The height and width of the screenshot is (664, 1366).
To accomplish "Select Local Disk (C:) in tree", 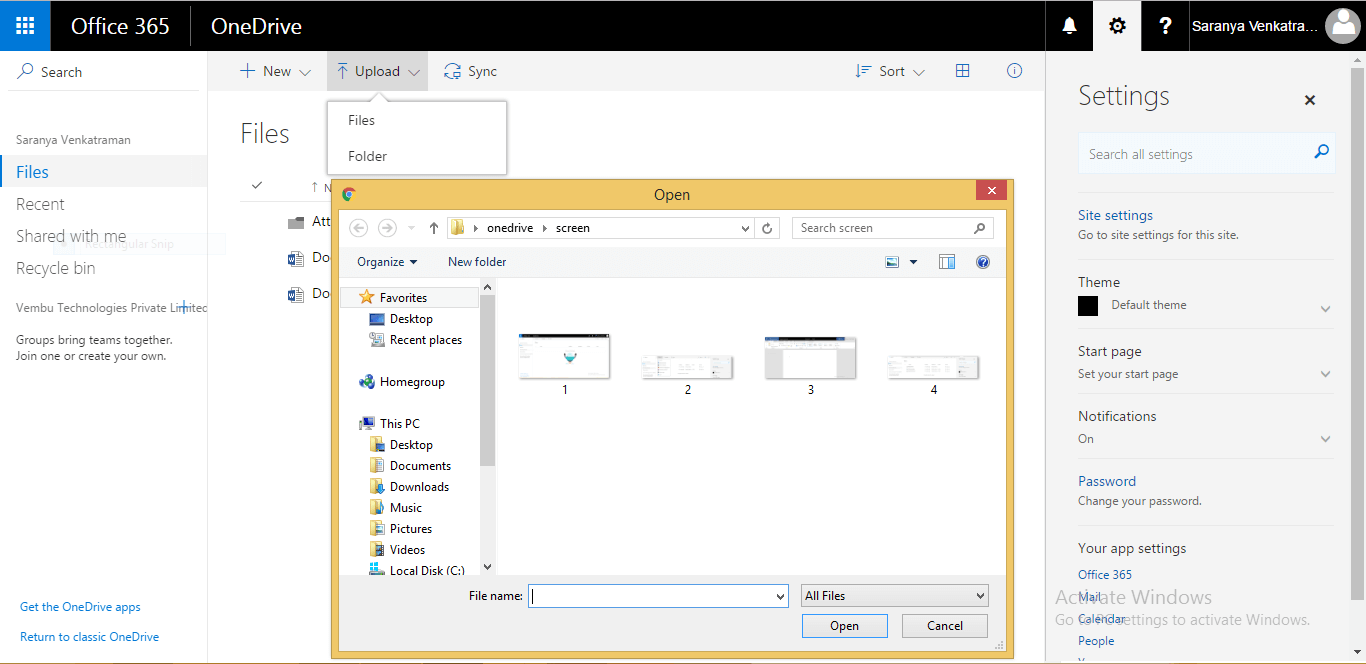I will [427, 571].
